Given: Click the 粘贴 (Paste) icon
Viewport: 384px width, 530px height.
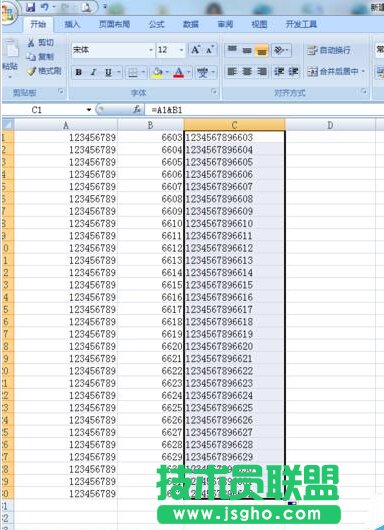Looking at the screenshot, I should (x=11, y=49).
